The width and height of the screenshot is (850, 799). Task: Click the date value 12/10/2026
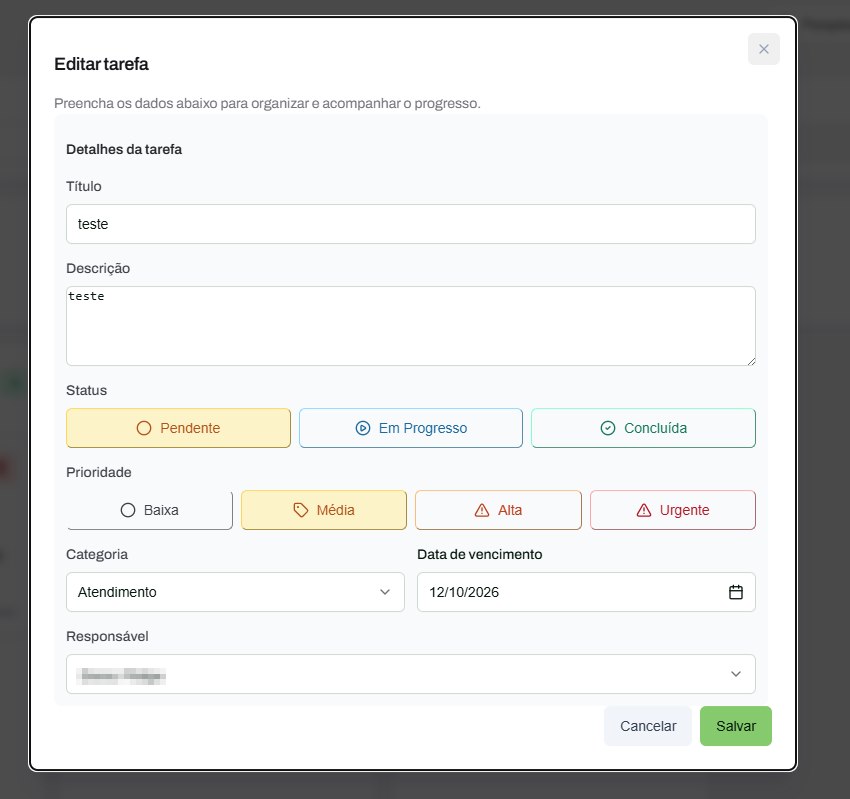pyautogui.click(x=464, y=592)
